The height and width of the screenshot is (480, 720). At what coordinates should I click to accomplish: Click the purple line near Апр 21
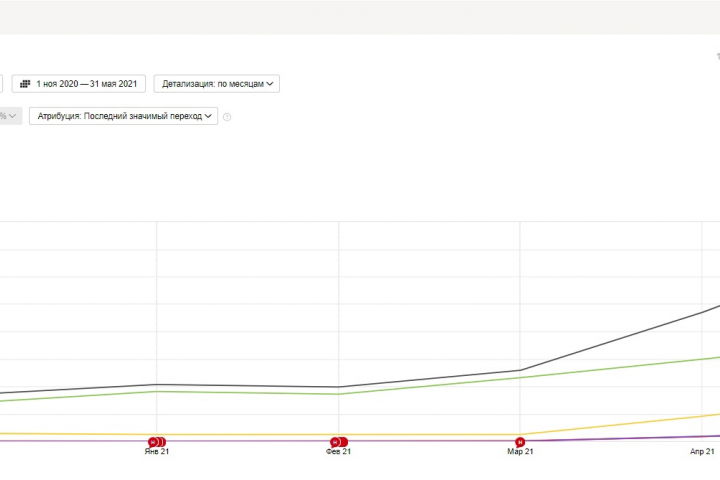[702, 437]
